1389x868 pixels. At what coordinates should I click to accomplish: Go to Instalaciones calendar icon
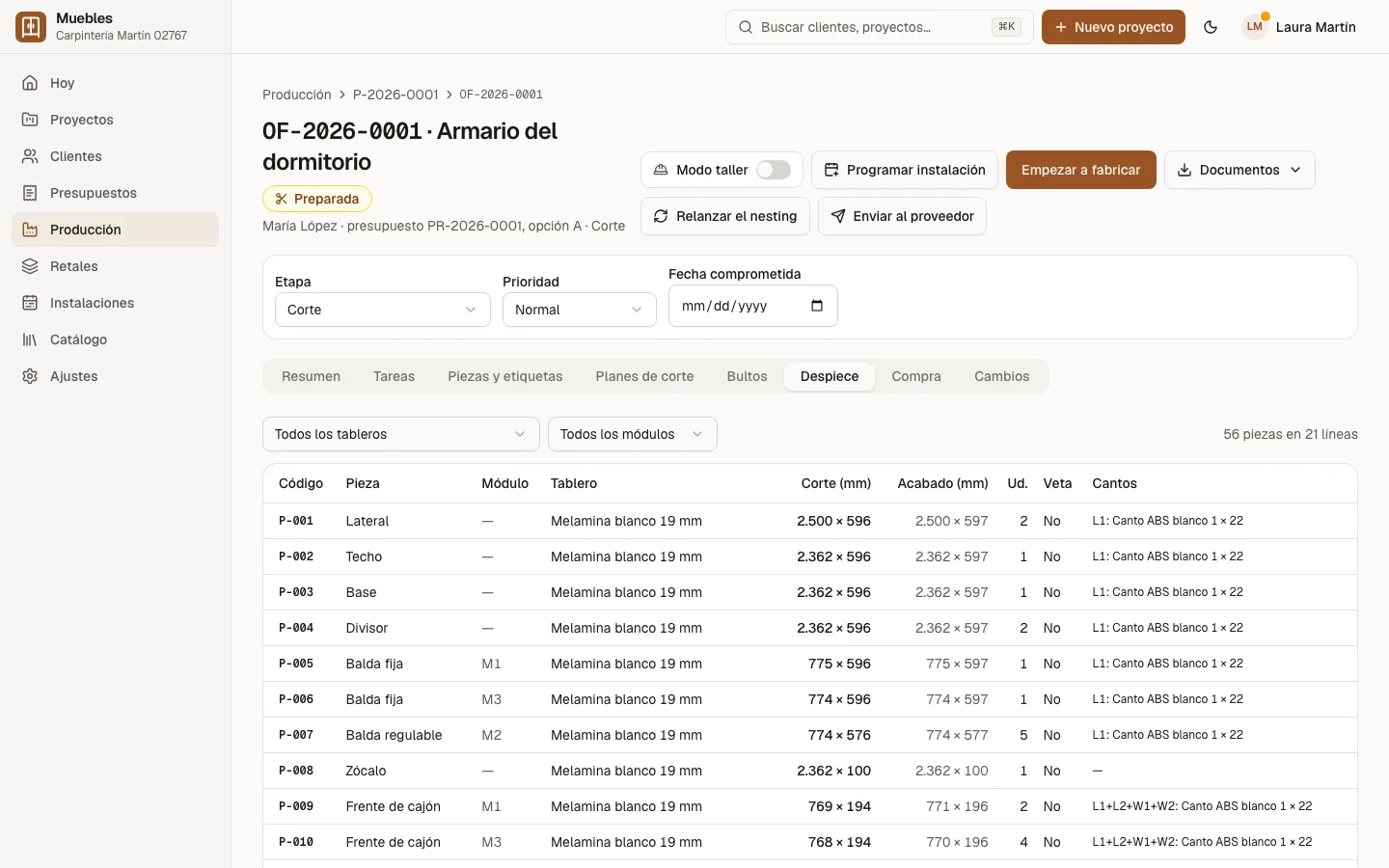click(30, 303)
